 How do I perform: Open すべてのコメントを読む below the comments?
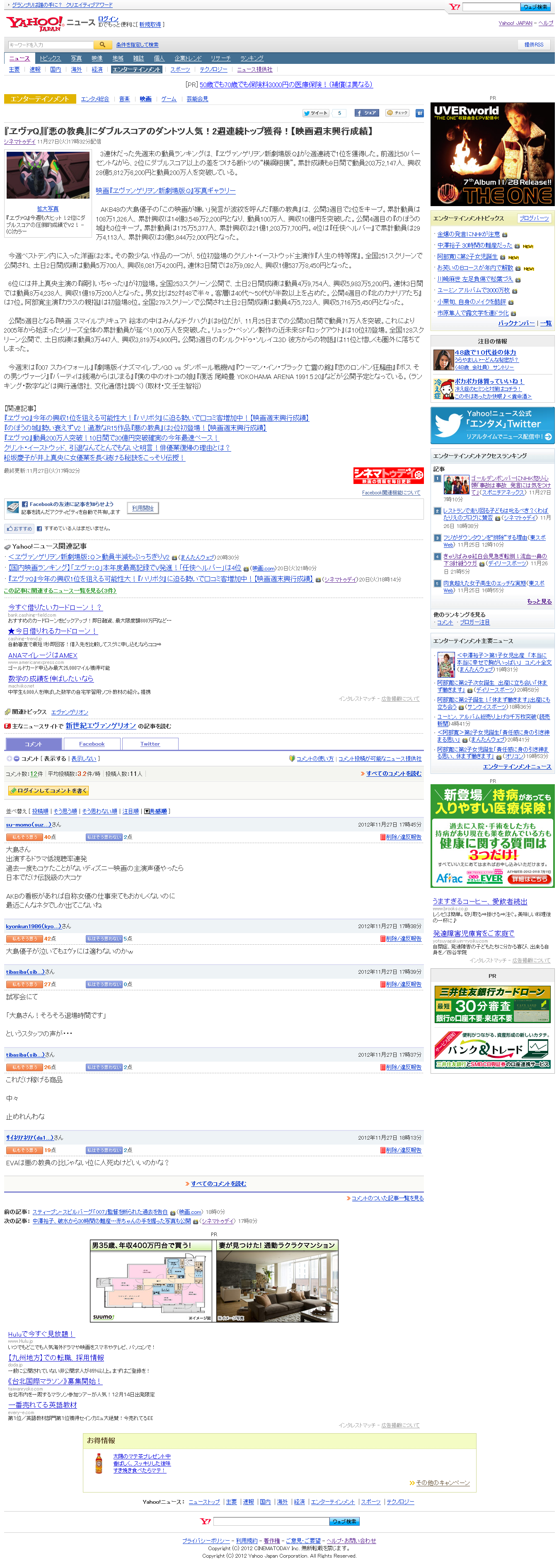click(218, 1183)
